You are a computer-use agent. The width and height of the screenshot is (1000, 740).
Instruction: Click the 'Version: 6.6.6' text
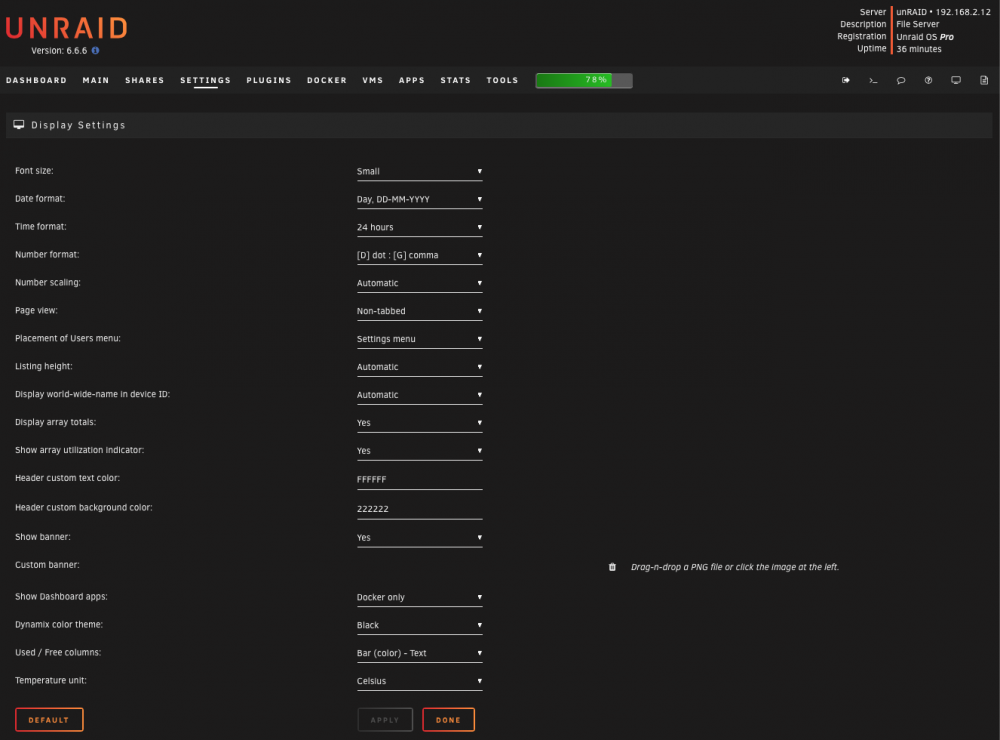[59, 50]
